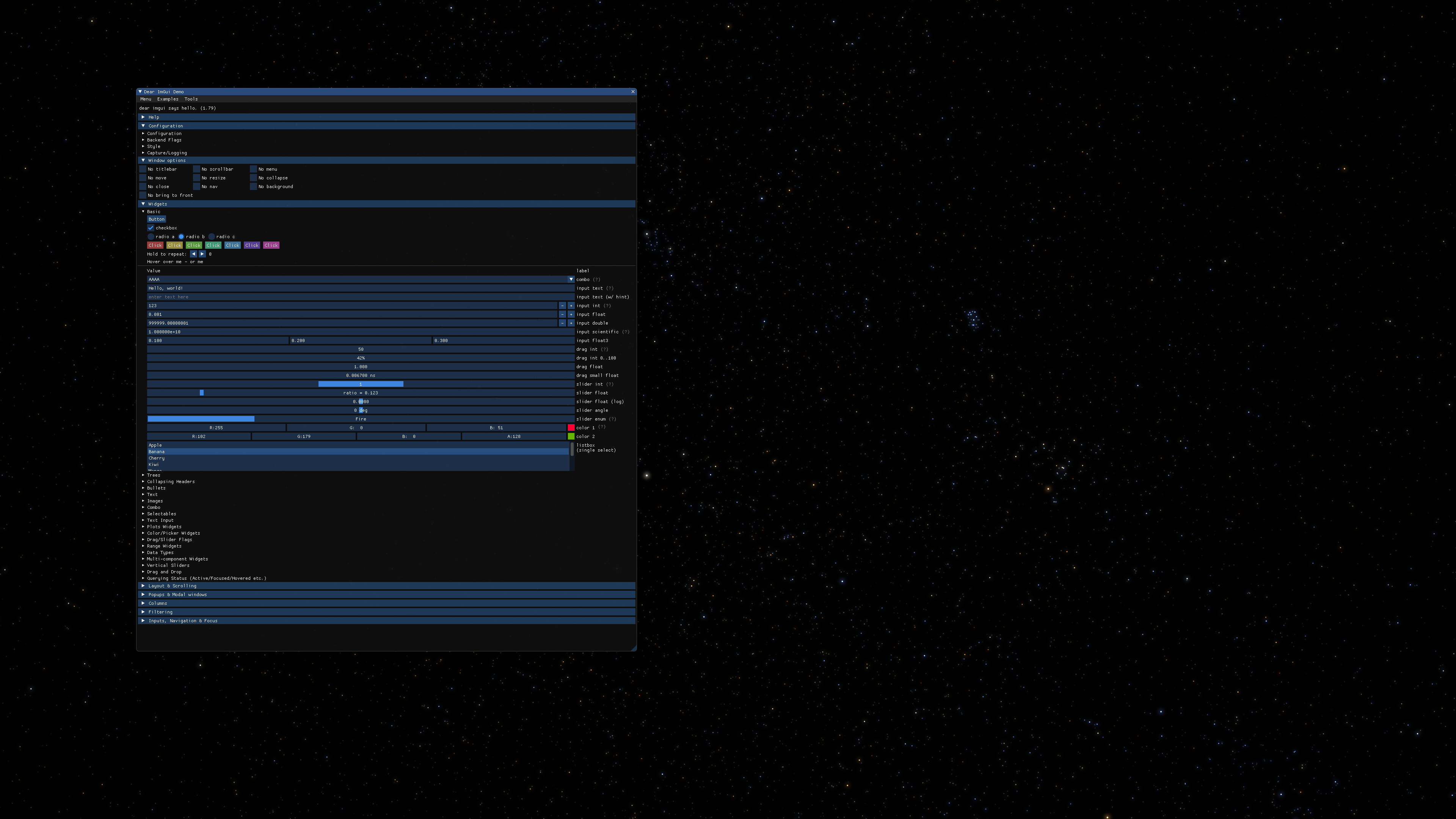This screenshot has height=819, width=1456.
Task: Select Cherry in the listbox
Action: coord(157,458)
